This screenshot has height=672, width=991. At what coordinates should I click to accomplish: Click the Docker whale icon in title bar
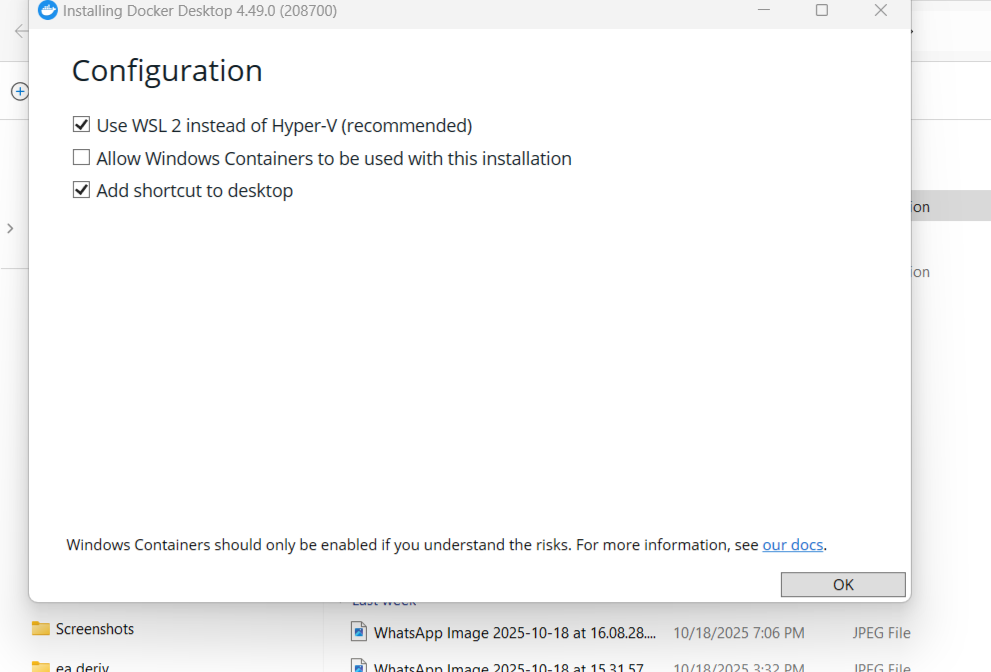47,11
